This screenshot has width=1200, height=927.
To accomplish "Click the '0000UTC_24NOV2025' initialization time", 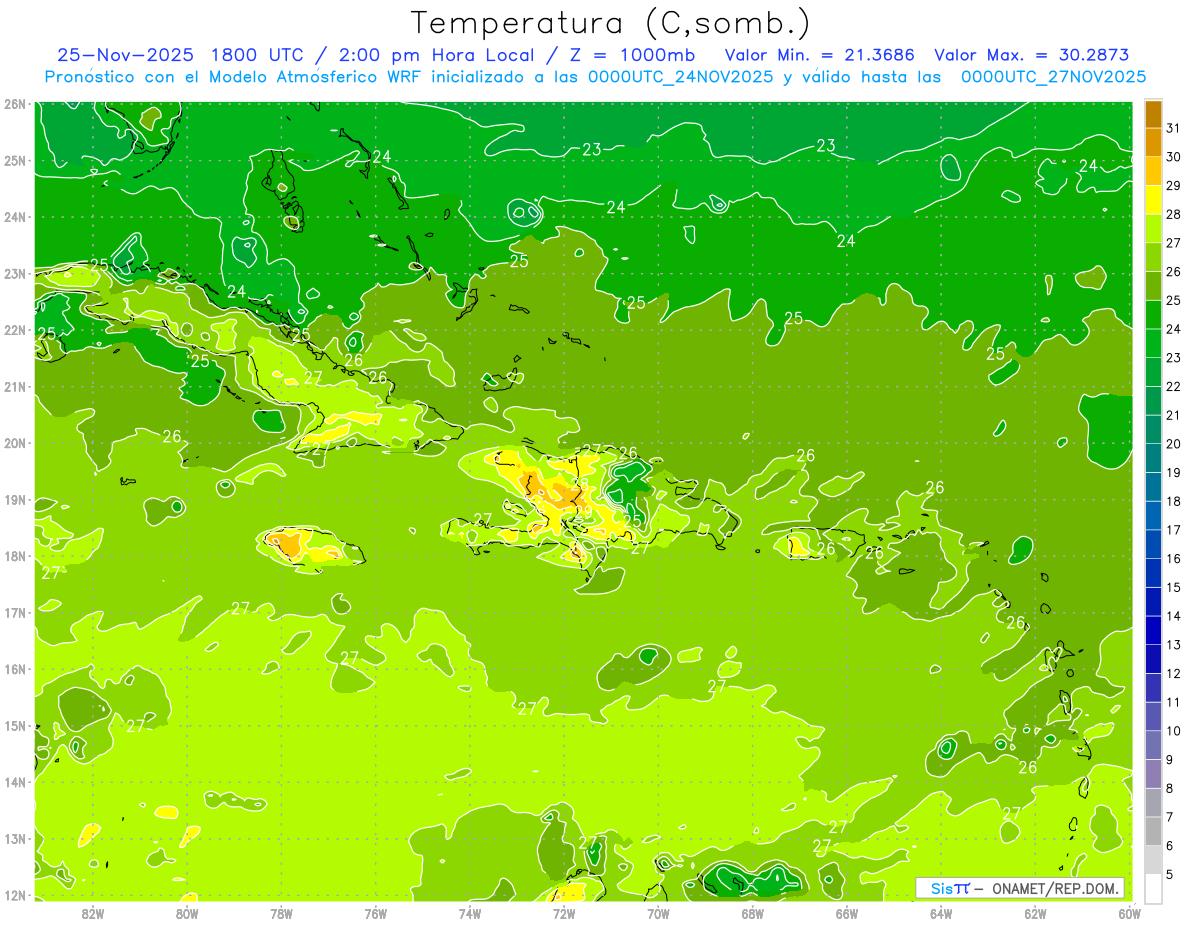I will coord(681,77).
